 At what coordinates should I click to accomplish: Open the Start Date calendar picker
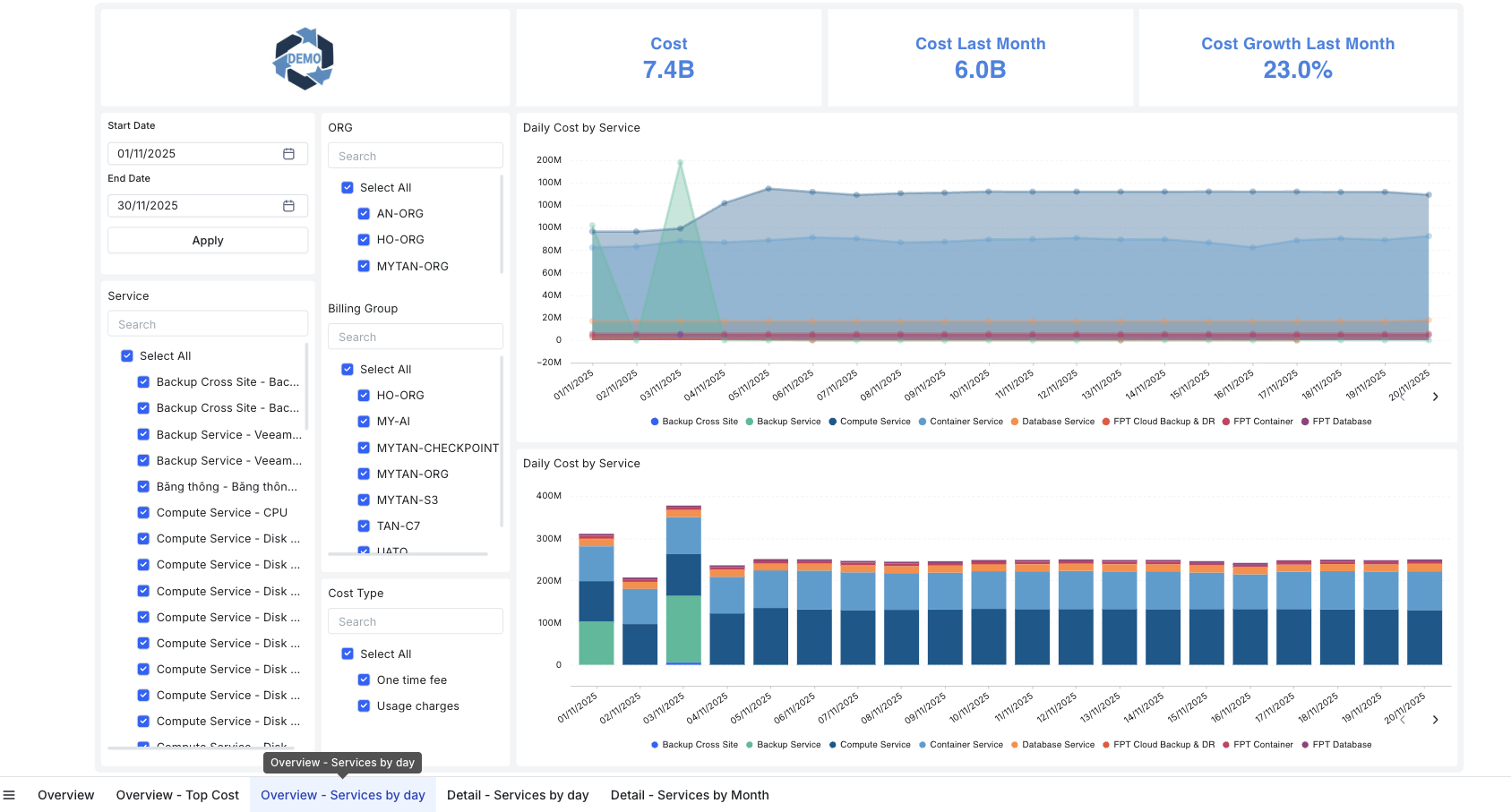288,153
